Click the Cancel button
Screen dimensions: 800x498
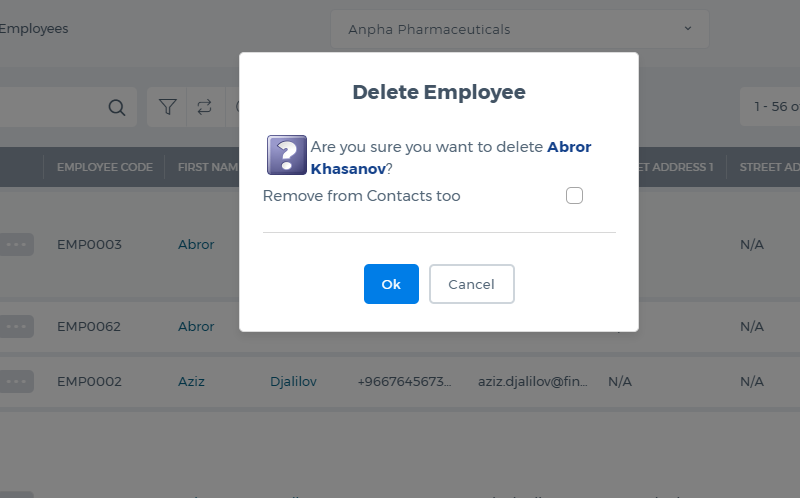pyautogui.click(x=471, y=284)
